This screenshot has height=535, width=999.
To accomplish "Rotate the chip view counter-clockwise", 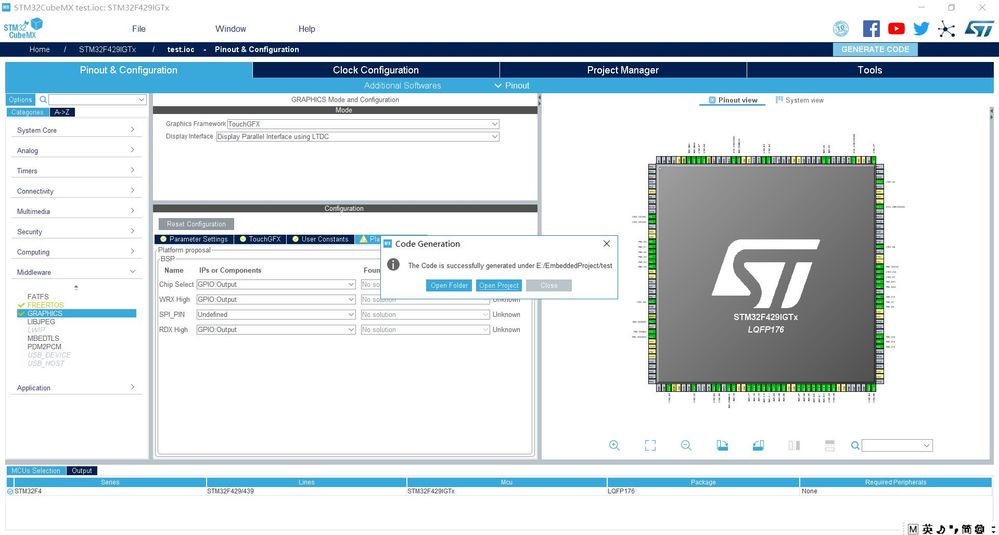I will click(x=758, y=445).
